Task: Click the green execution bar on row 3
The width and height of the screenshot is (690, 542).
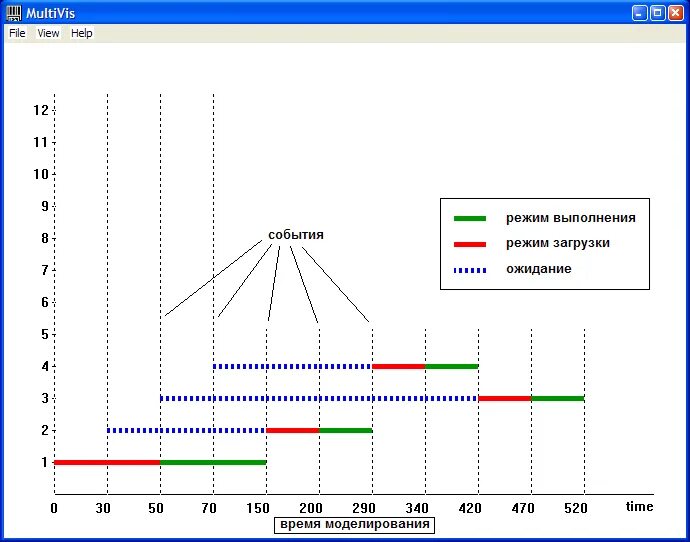Action: point(558,399)
